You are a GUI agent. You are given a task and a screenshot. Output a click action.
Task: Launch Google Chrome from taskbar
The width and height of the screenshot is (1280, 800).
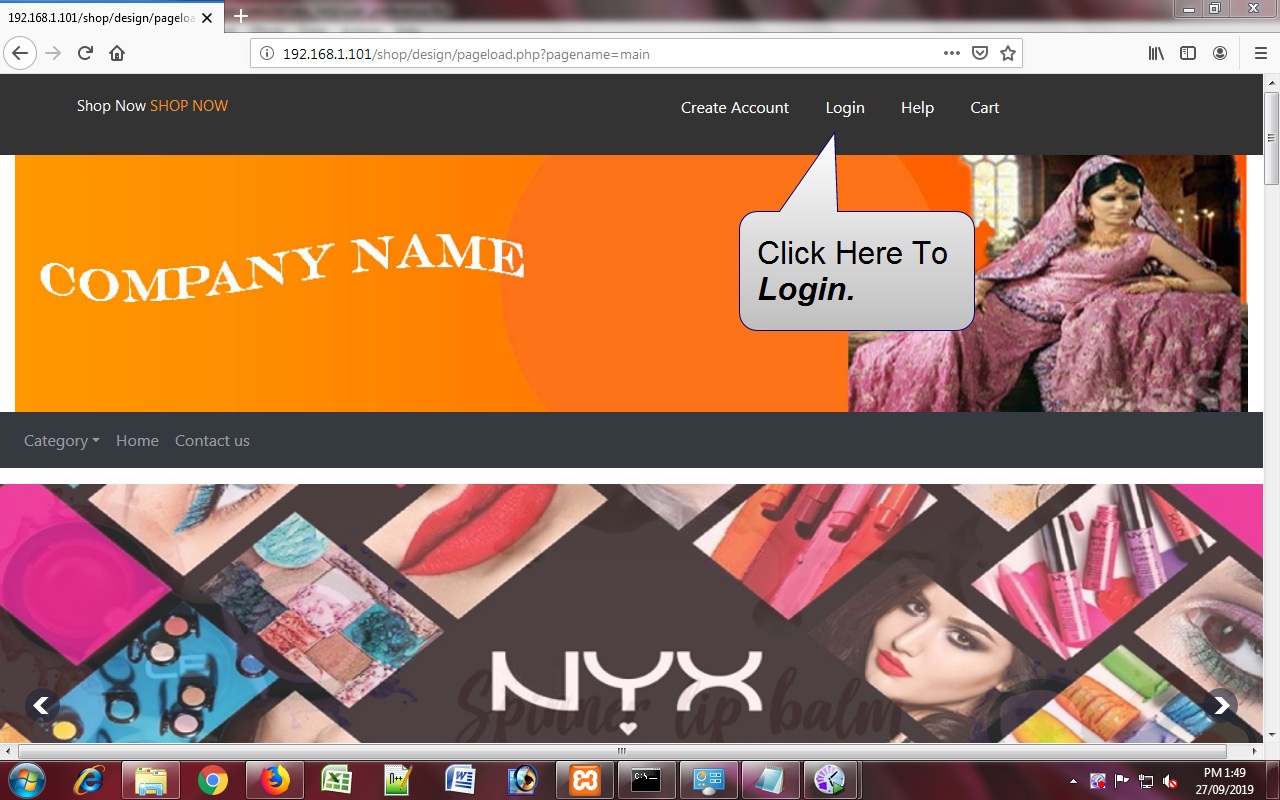(212, 779)
